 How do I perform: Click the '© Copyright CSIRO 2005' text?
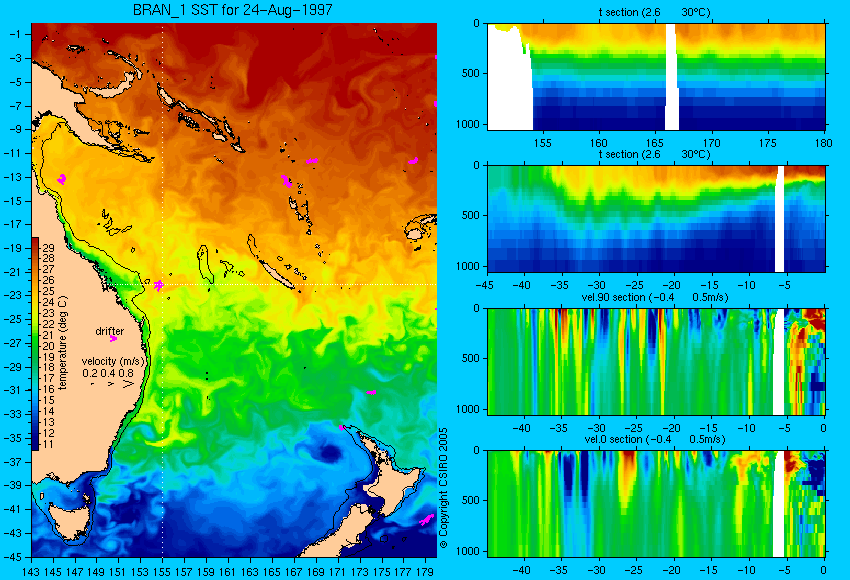(443, 488)
